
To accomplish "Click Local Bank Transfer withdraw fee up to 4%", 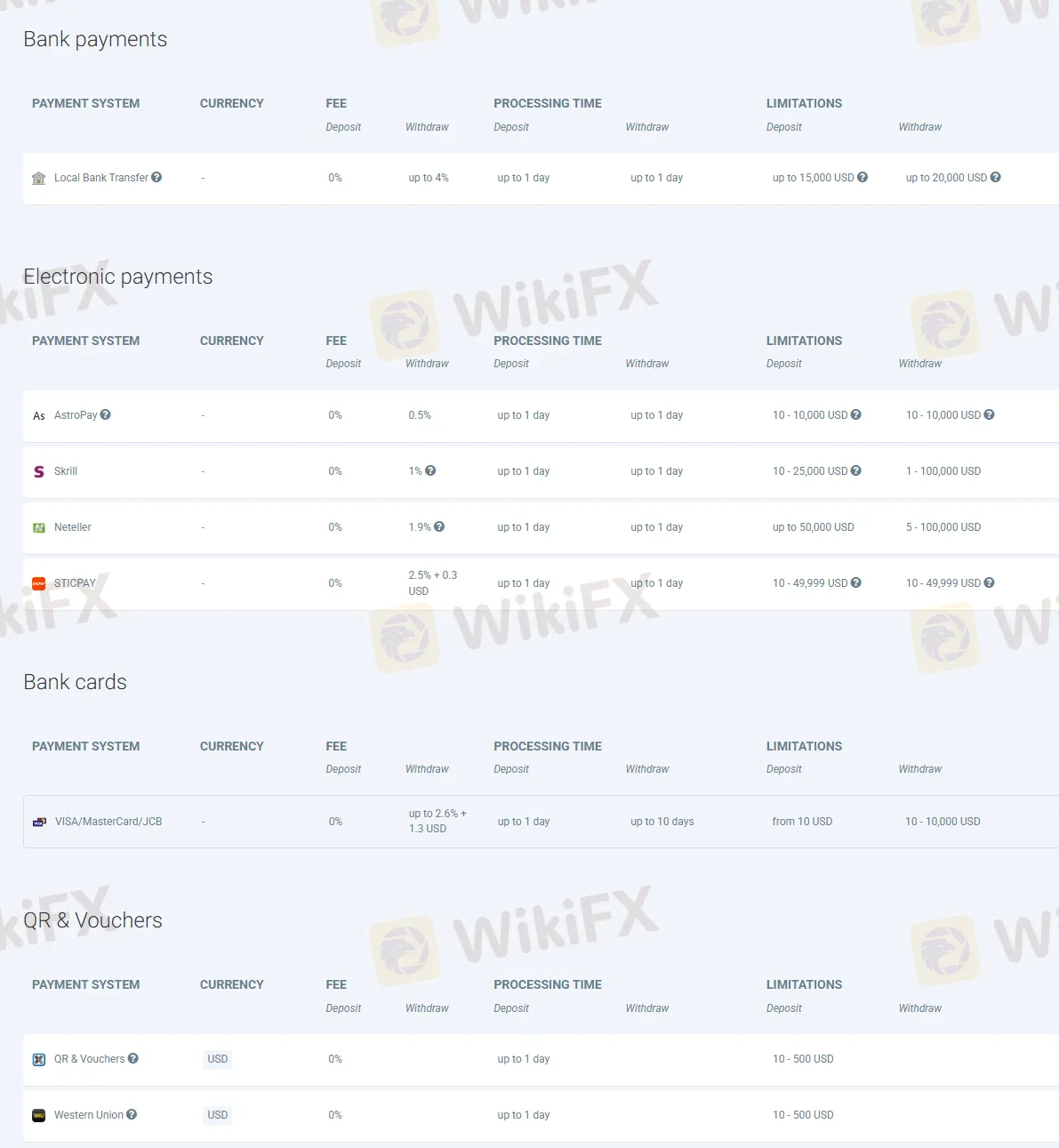I will [429, 178].
